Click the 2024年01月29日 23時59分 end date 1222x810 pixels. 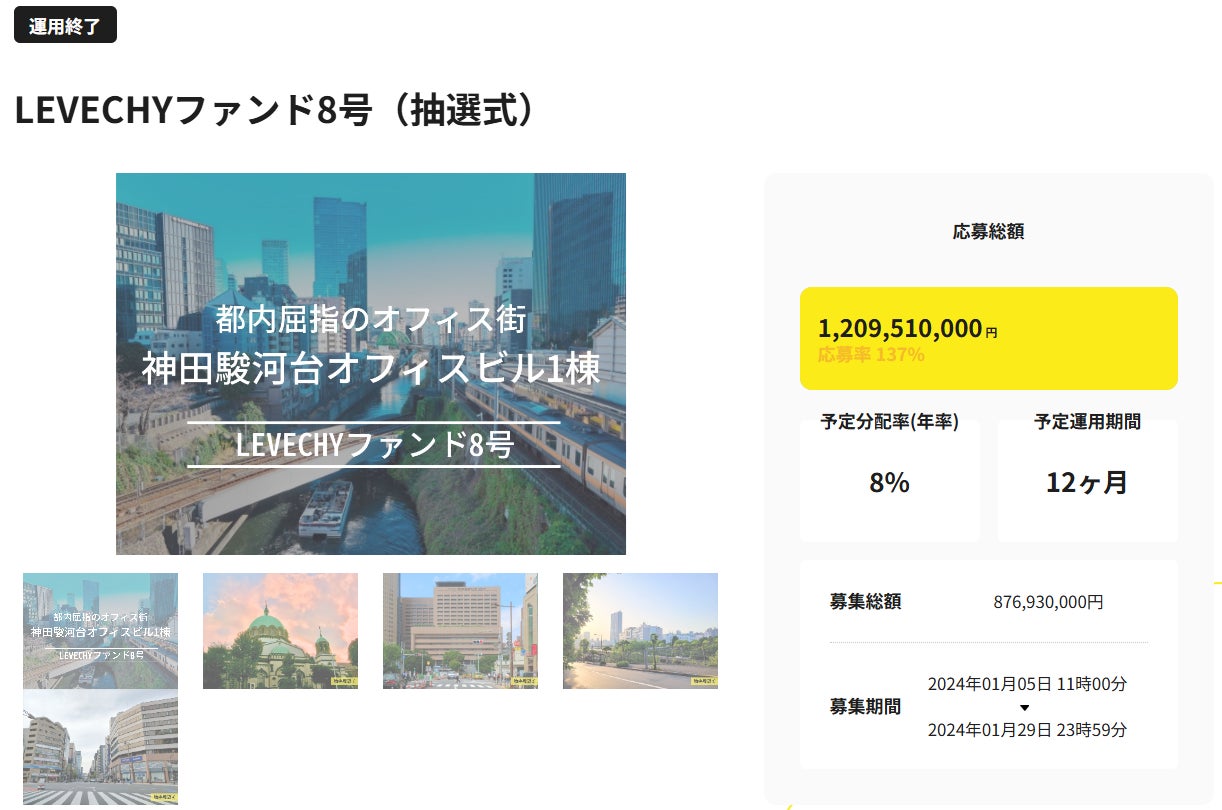(1027, 730)
